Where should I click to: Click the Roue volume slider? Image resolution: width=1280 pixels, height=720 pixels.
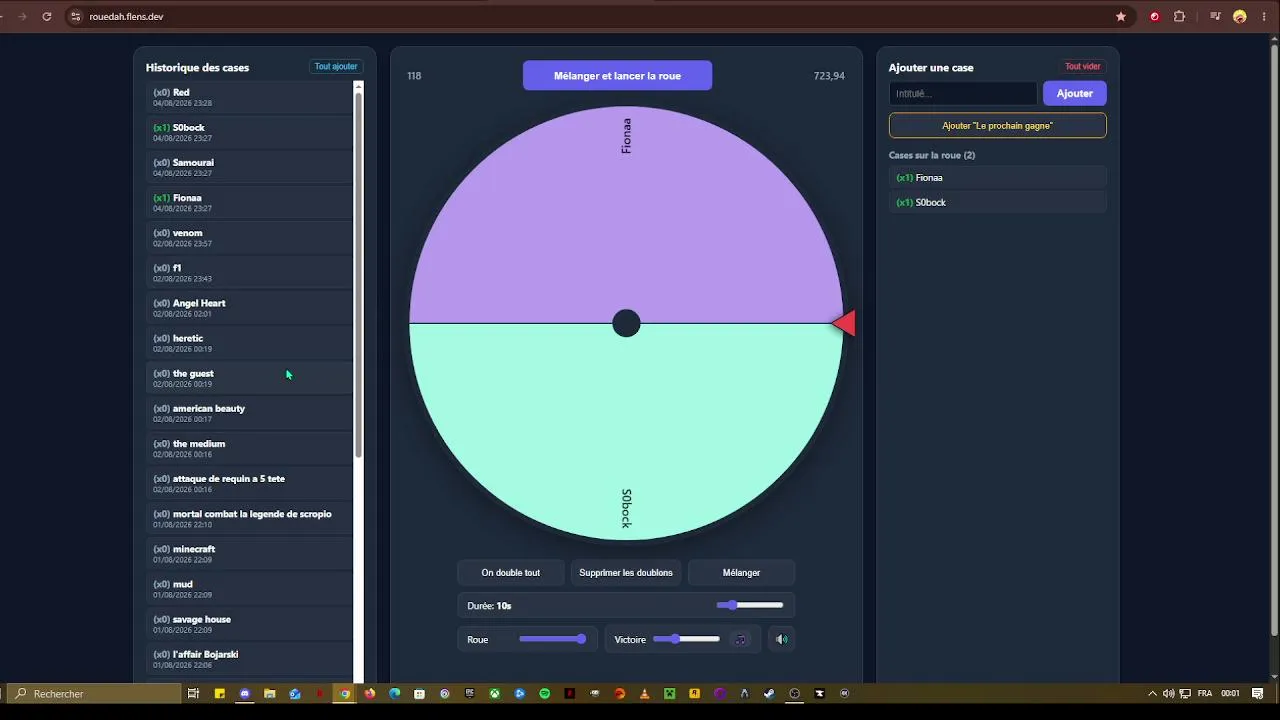(553, 639)
